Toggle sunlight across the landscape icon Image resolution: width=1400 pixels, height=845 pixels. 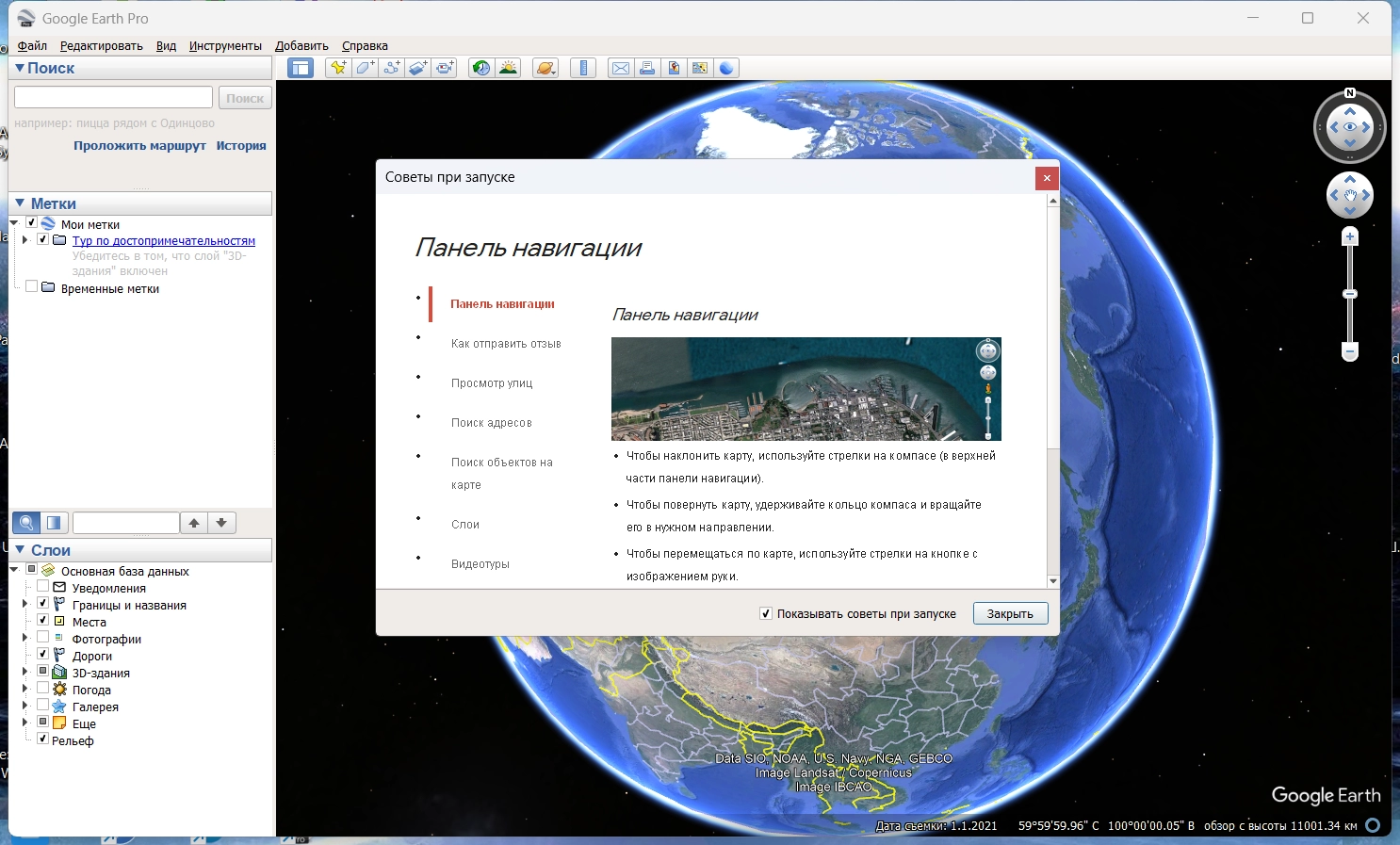coord(509,68)
